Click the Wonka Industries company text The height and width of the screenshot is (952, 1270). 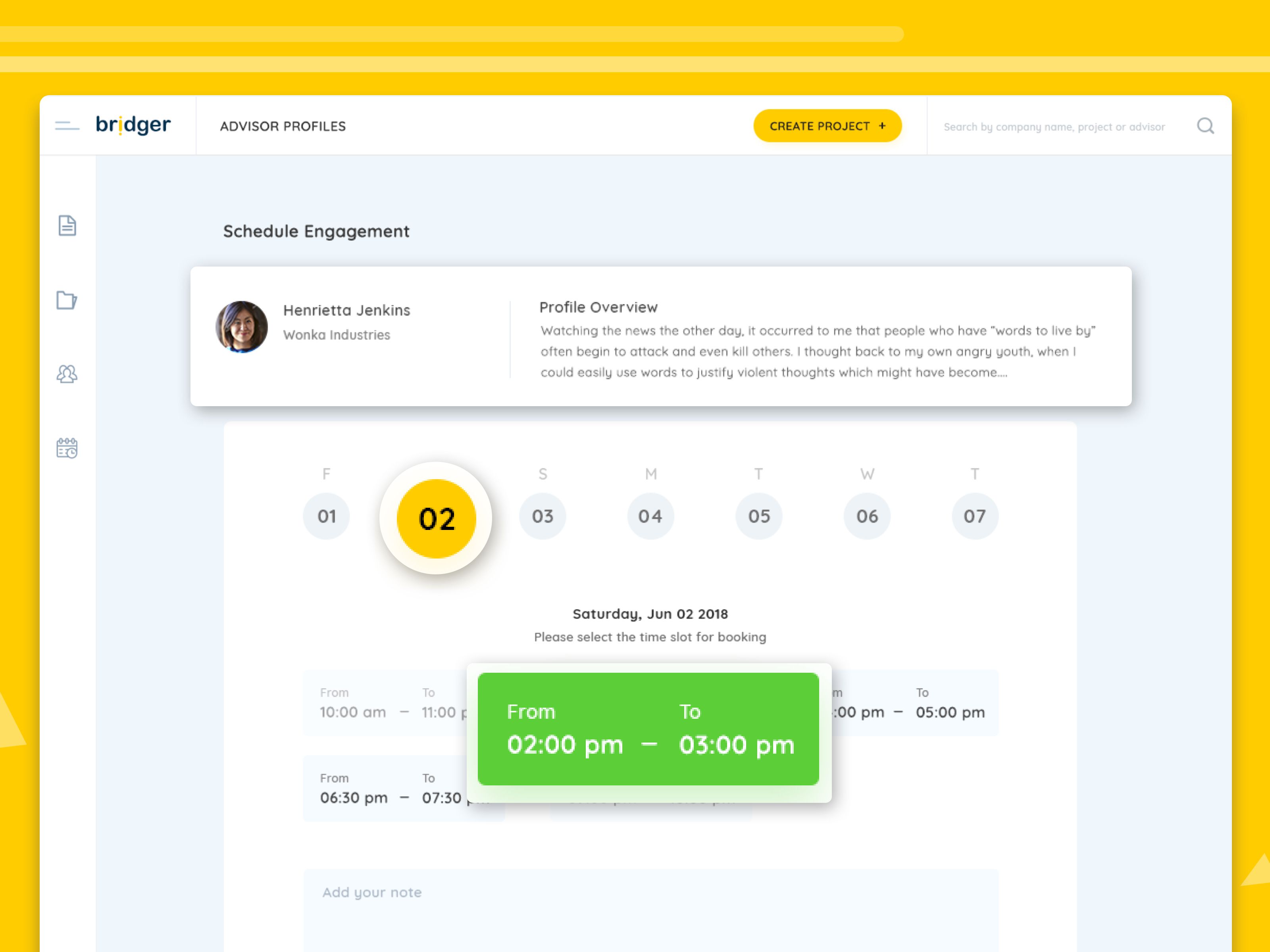(x=337, y=334)
